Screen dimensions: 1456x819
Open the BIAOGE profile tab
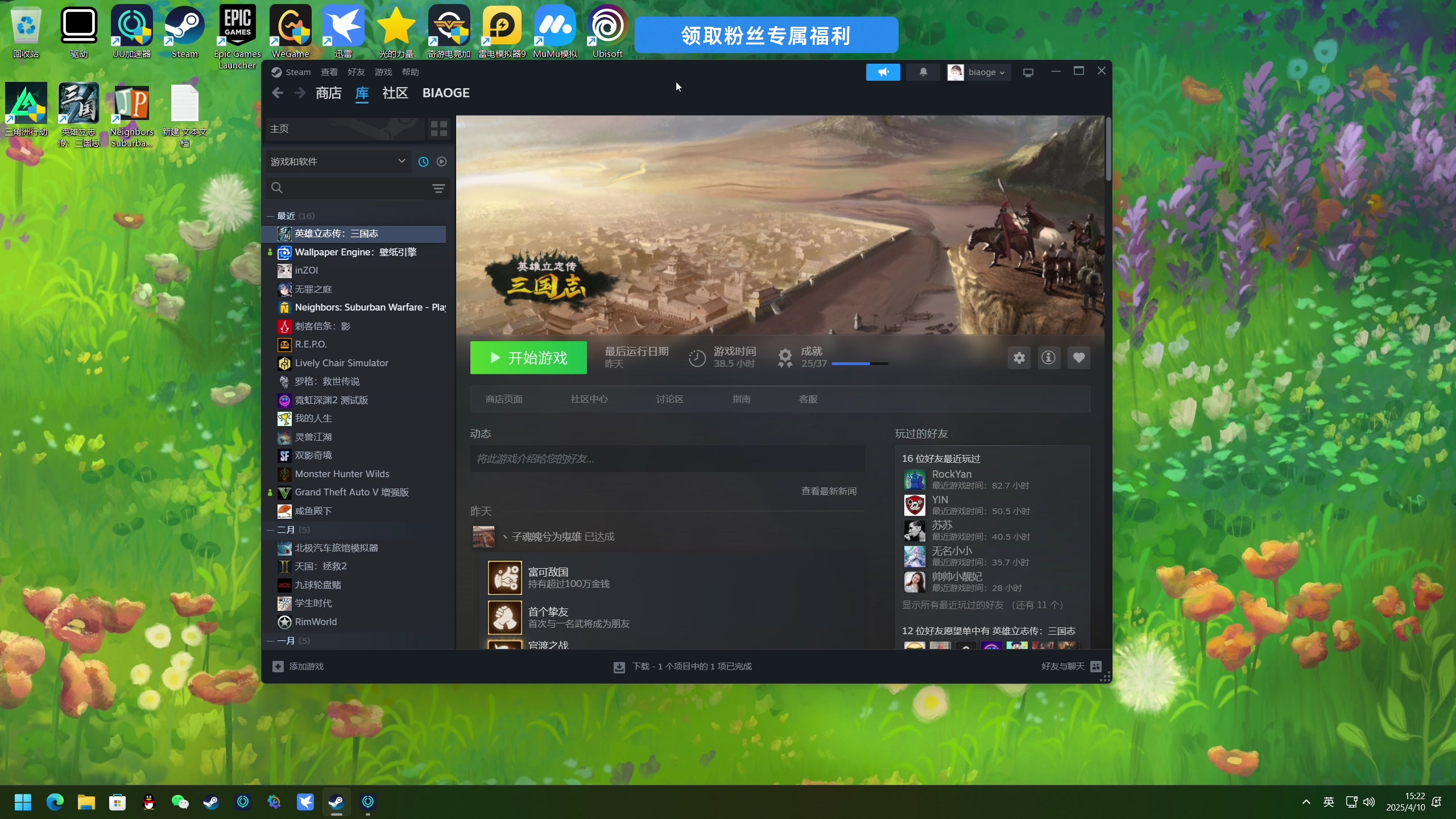coord(446,93)
